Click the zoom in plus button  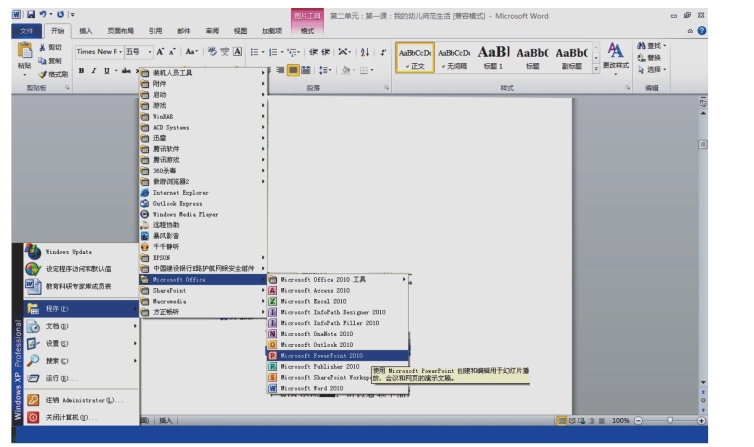tap(701, 421)
